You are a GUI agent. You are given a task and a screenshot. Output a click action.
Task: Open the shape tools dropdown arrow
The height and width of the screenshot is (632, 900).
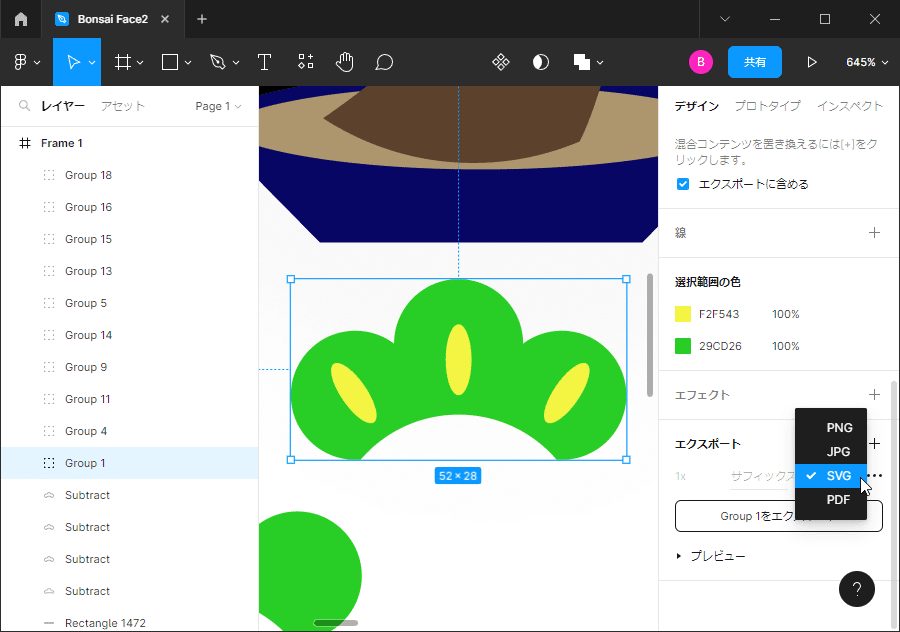(x=188, y=63)
